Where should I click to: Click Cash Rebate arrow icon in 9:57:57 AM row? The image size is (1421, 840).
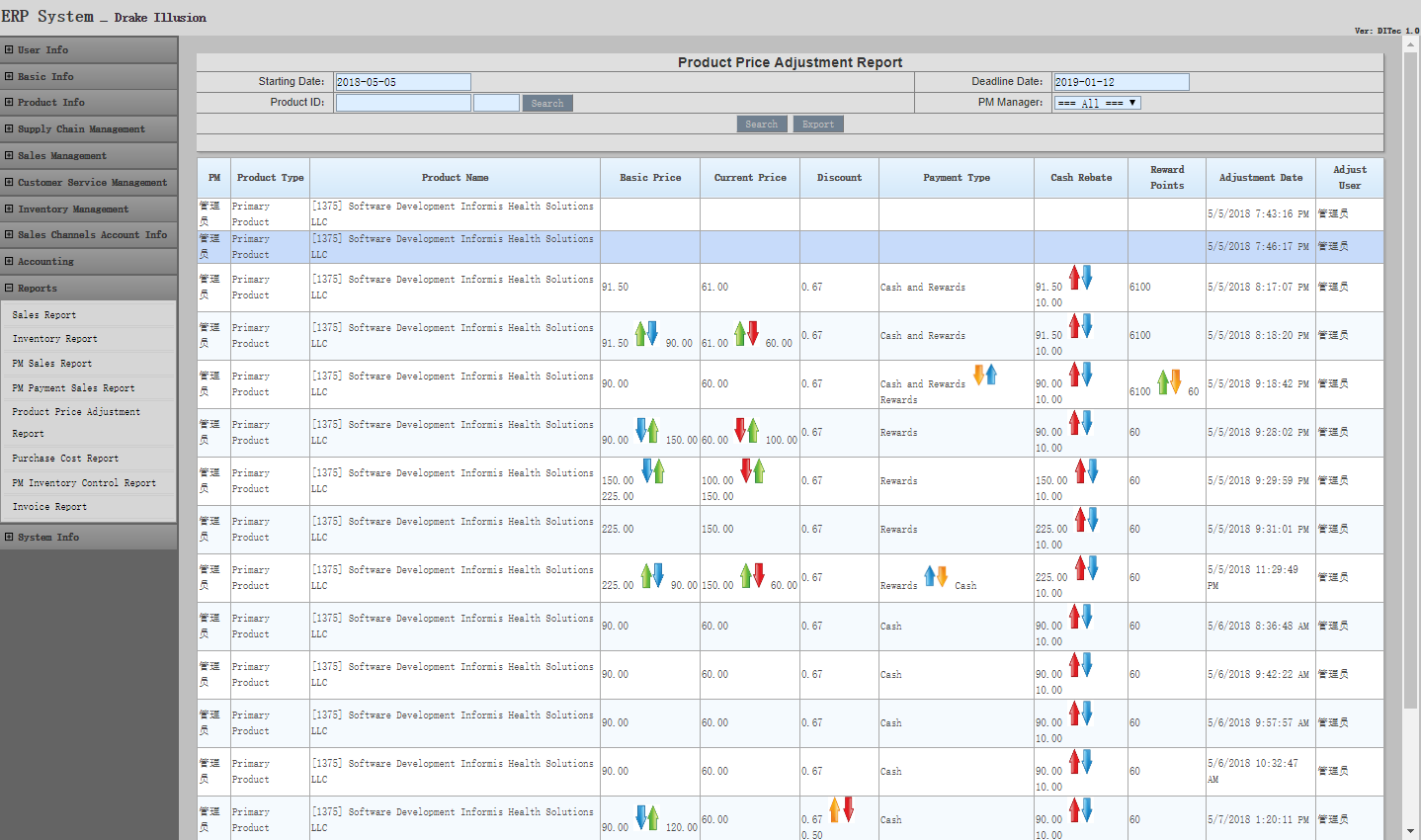click(x=1081, y=713)
